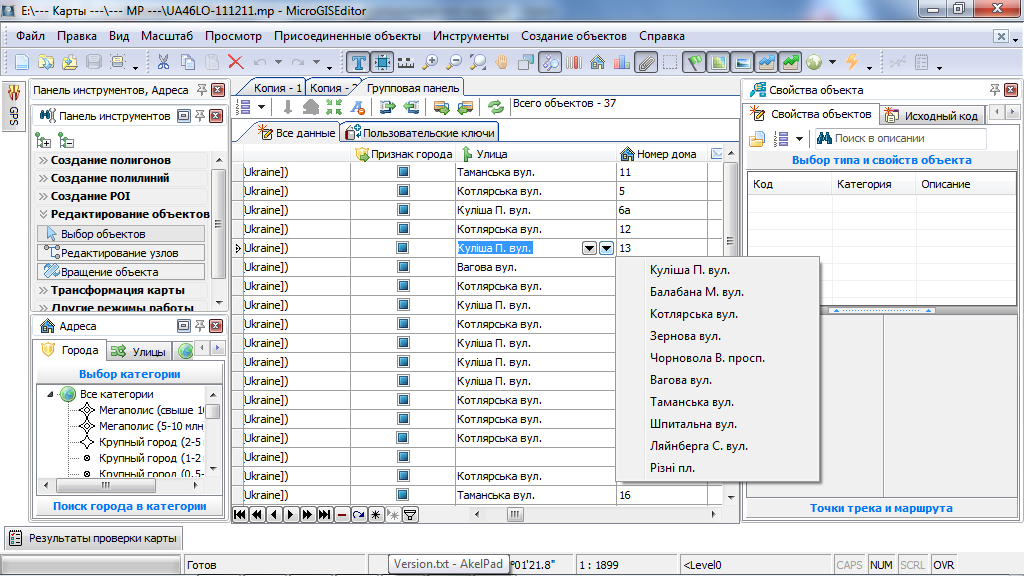Click the green refresh icon in group panel
Image resolution: width=1024 pixels, height=576 pixels.
(x=496, y=107)
